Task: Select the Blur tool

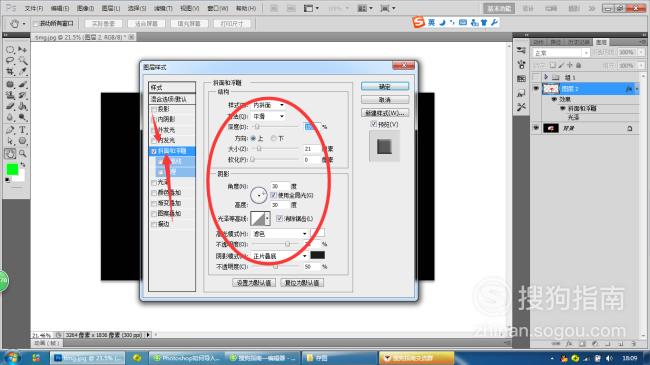Action: pos(10,117)
